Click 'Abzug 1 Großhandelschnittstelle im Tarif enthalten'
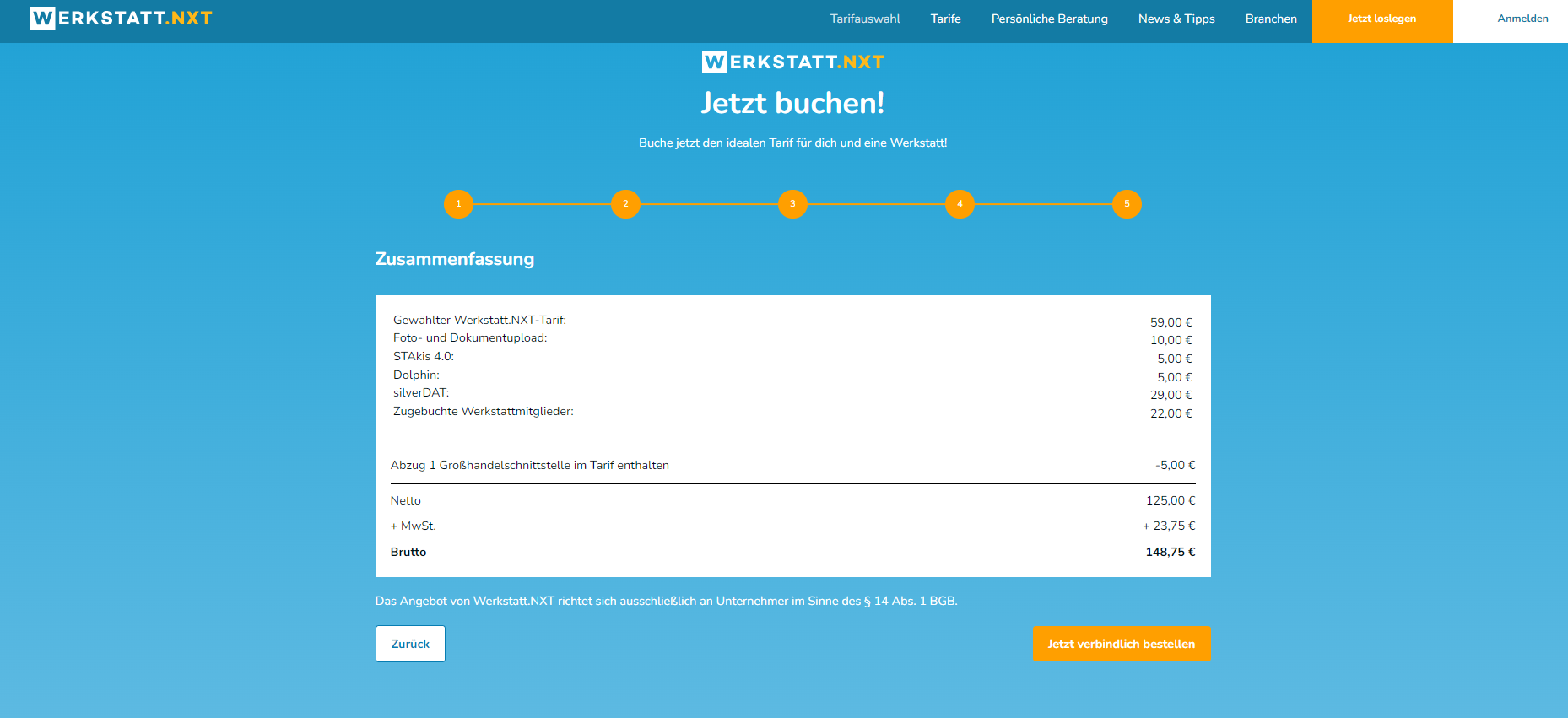 point(530,465)
